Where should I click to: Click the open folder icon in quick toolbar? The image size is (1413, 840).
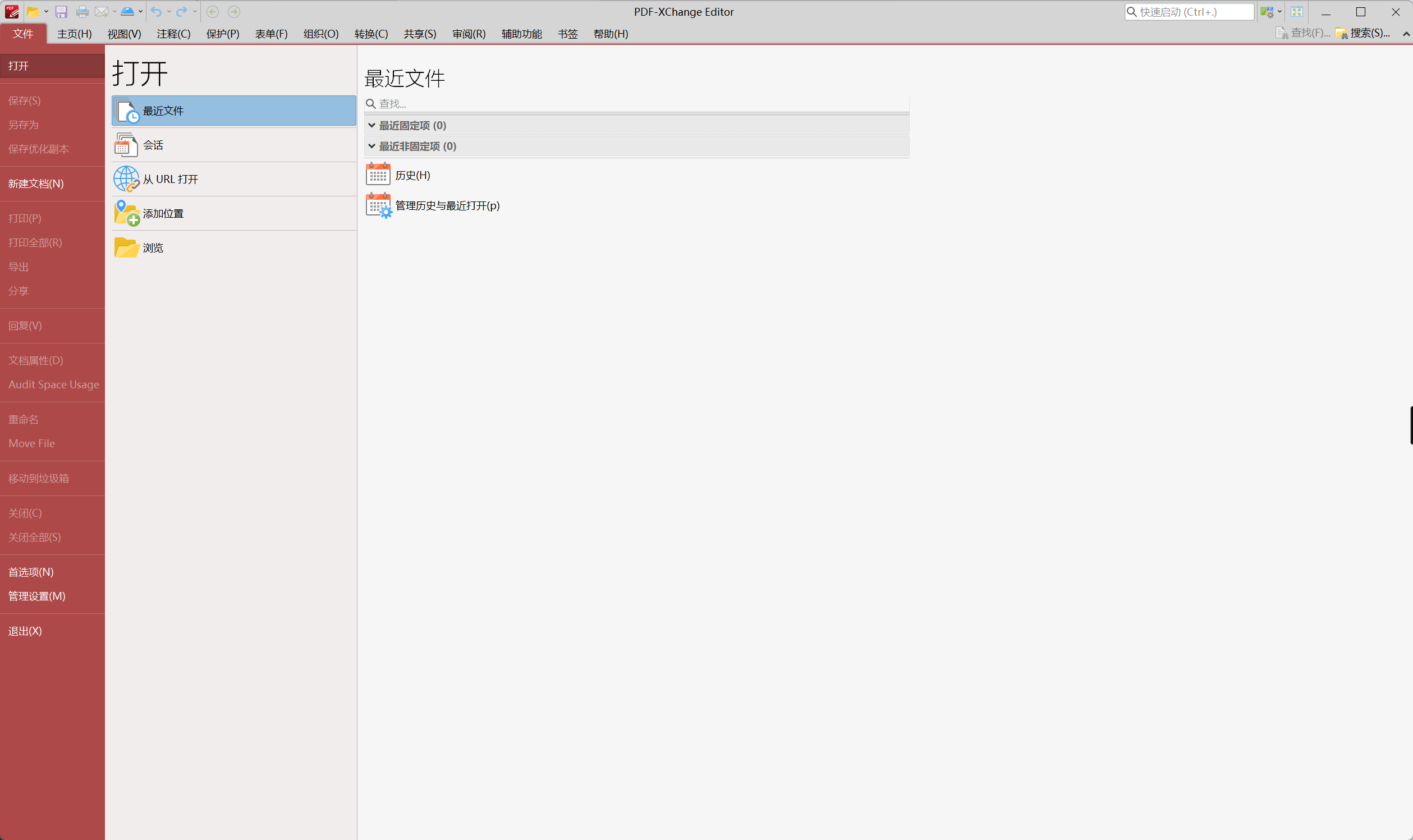(33, 12)
